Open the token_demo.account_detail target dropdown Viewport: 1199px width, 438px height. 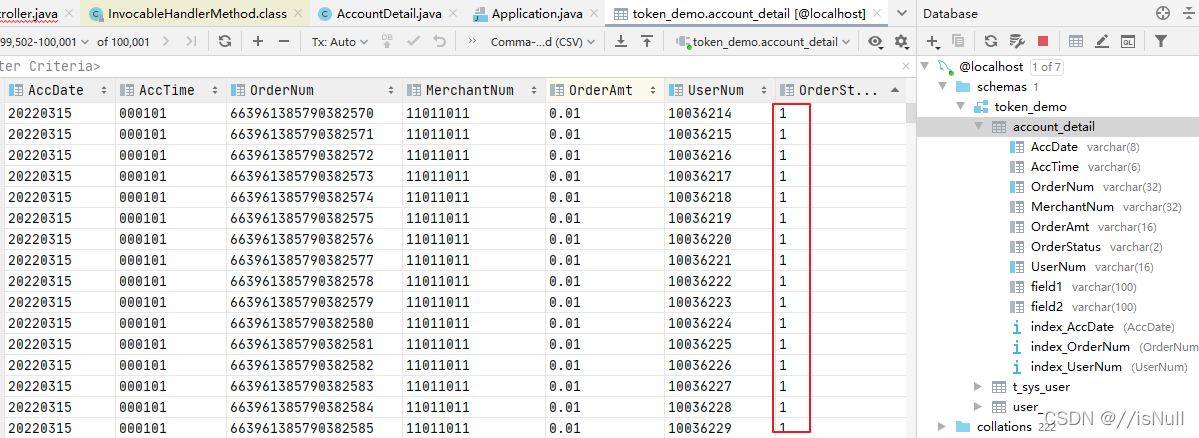763,42
